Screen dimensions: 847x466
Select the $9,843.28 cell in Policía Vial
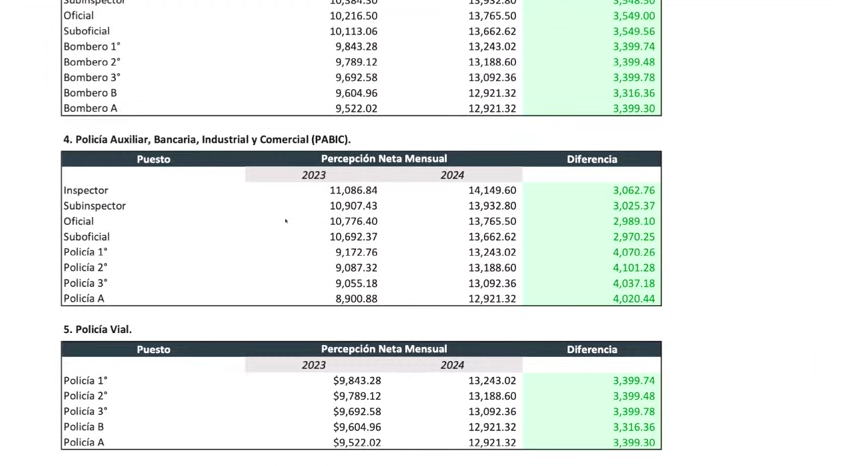pos(356,380)
